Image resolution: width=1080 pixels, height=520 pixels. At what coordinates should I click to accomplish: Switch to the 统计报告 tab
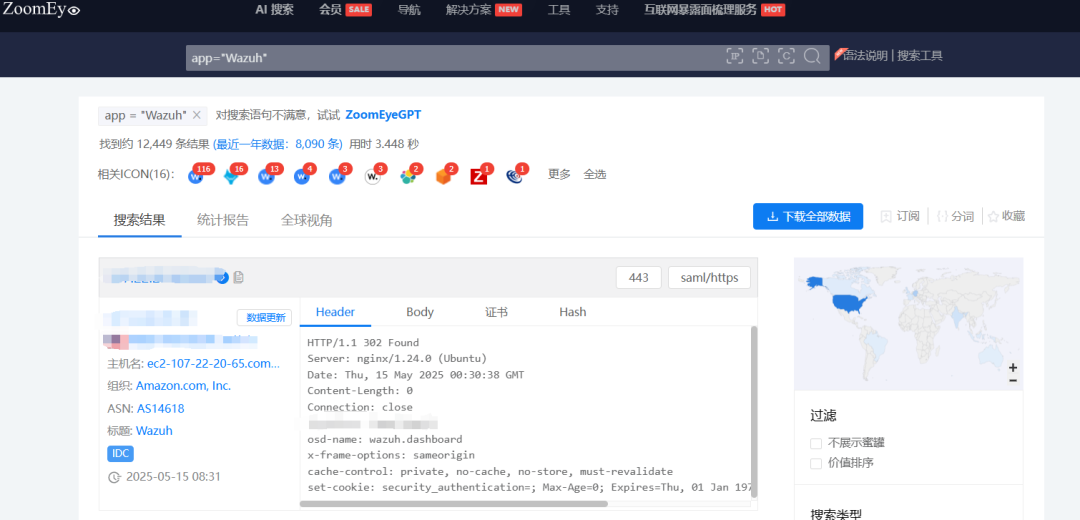click(x=222, y=220)
